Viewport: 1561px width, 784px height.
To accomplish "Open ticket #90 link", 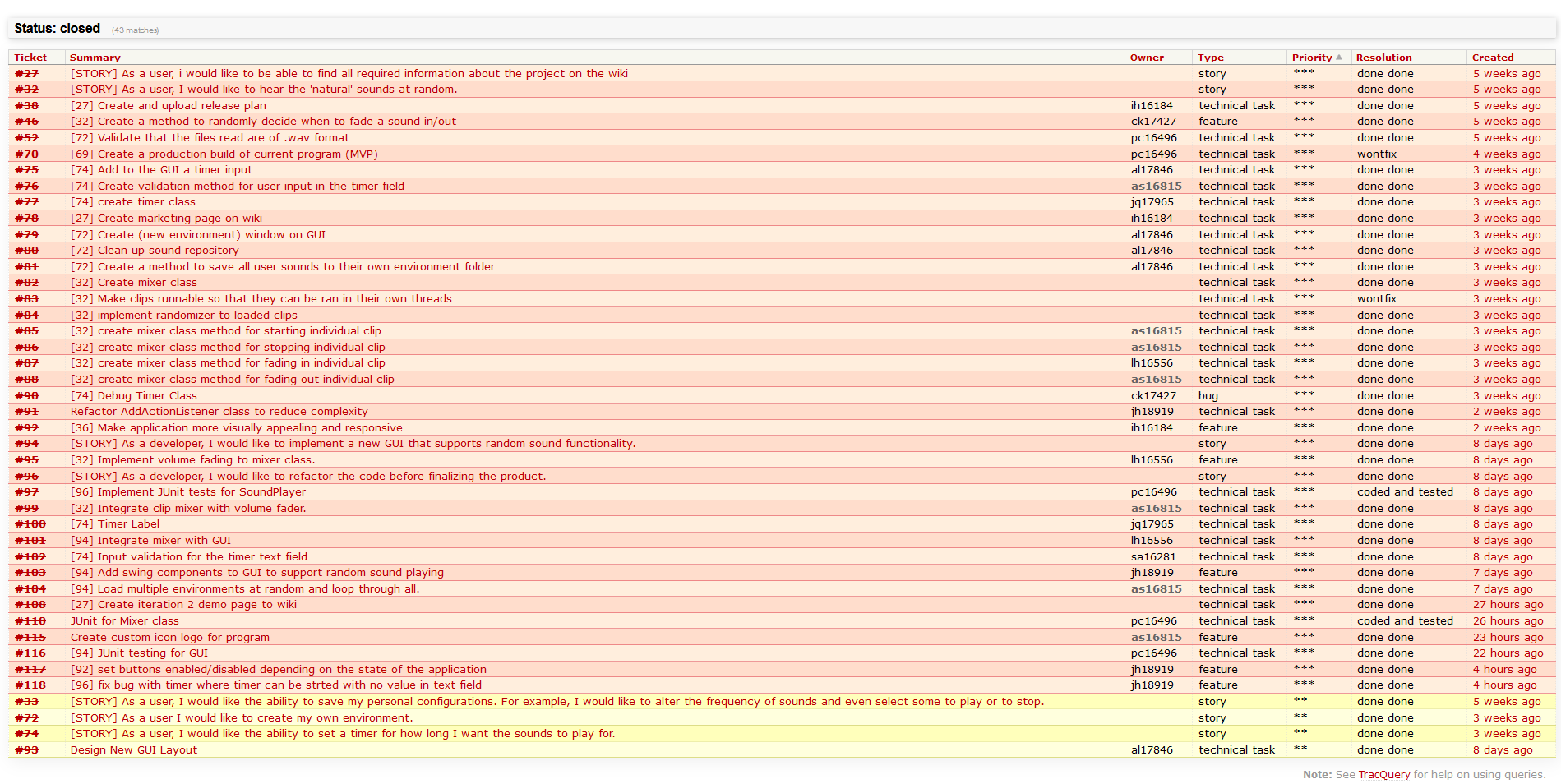I will 27,395.
